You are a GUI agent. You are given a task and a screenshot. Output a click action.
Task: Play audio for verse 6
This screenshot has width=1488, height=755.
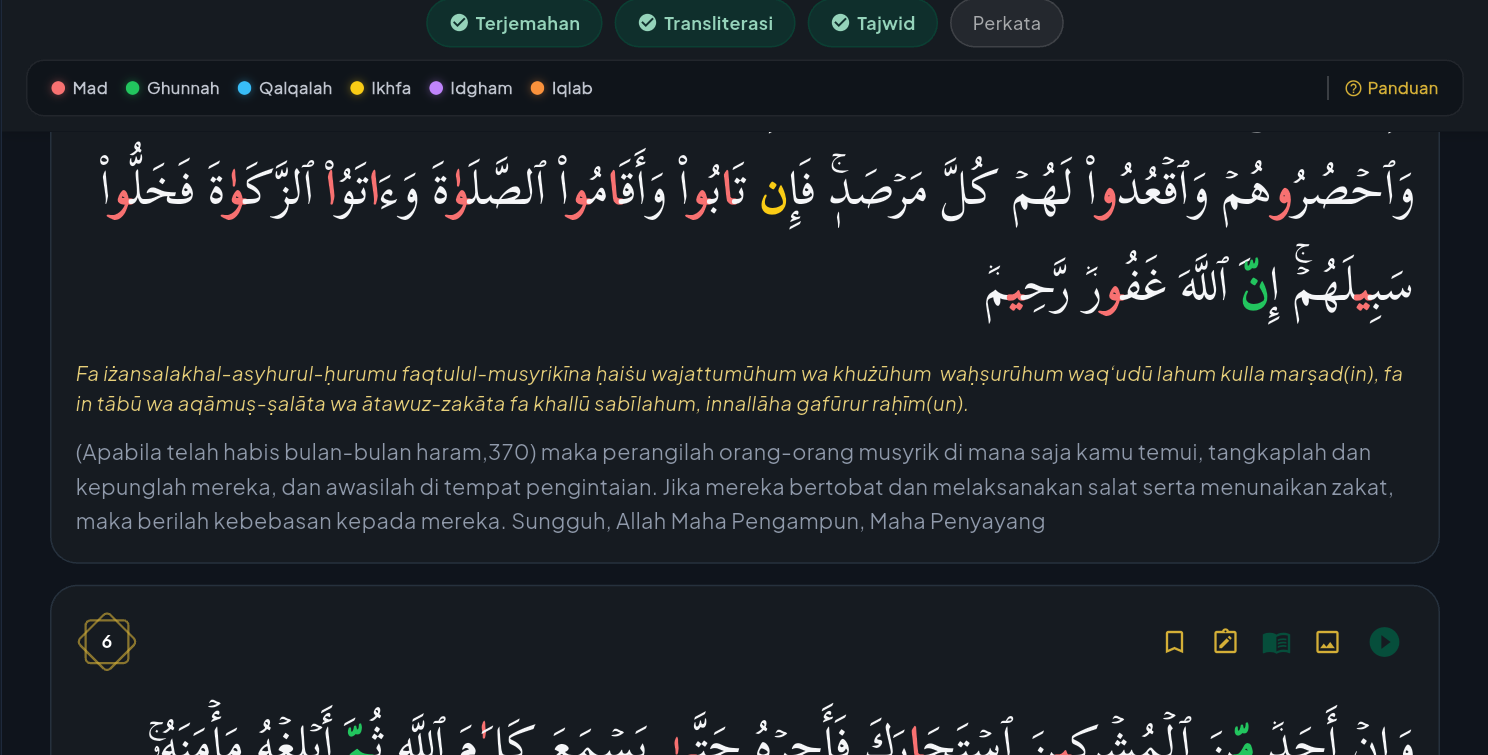click(1384, 642)
